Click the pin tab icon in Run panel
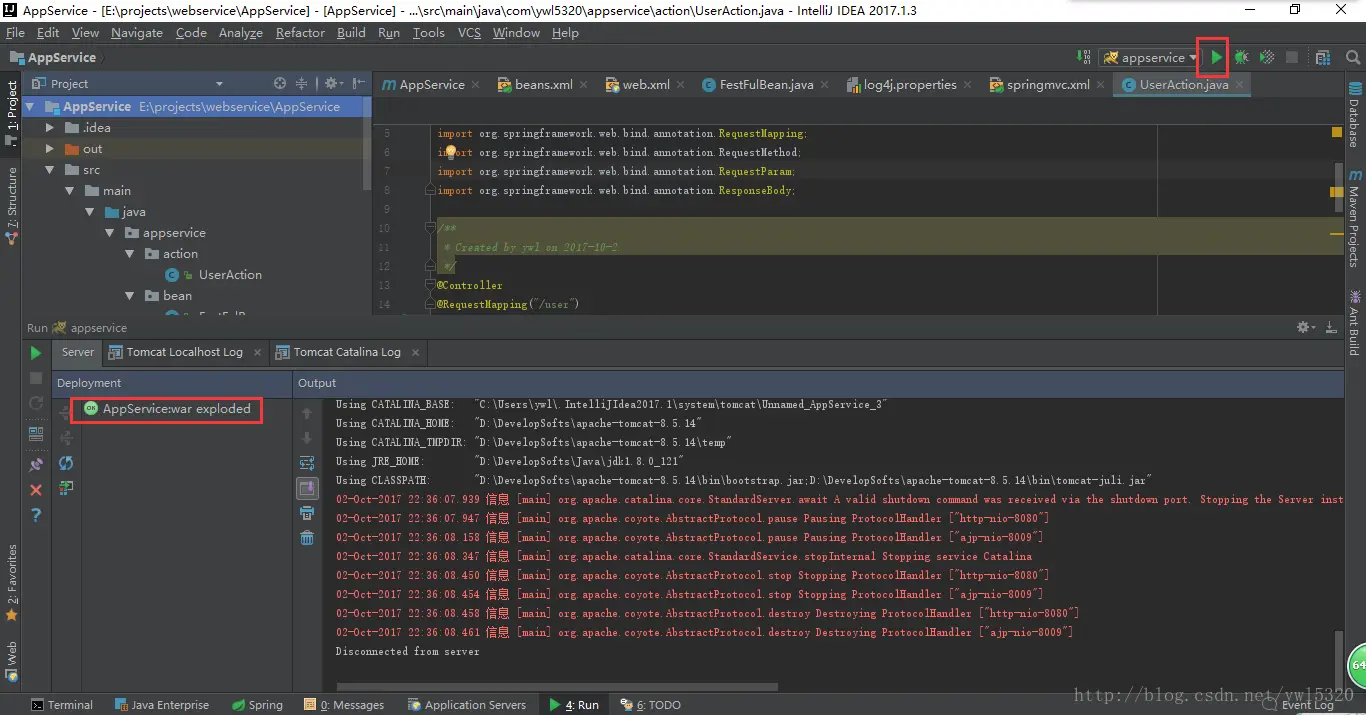The width and height of the screenshot is (1366, 715). click(x=36, y=465)
